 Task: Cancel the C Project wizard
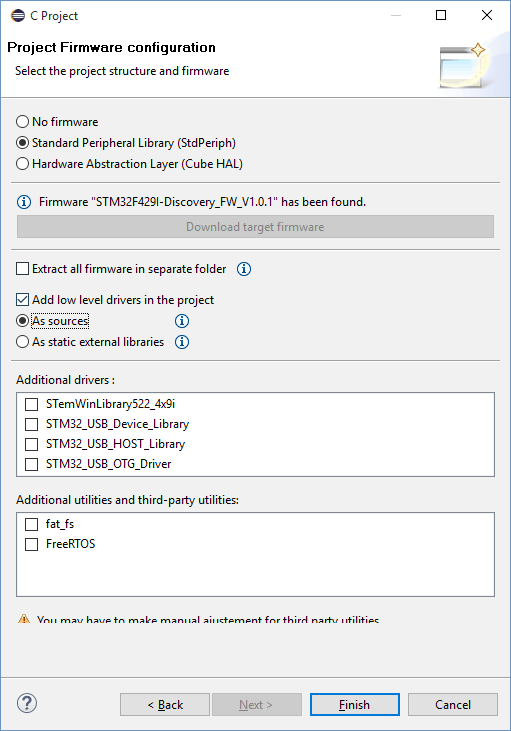453,704
